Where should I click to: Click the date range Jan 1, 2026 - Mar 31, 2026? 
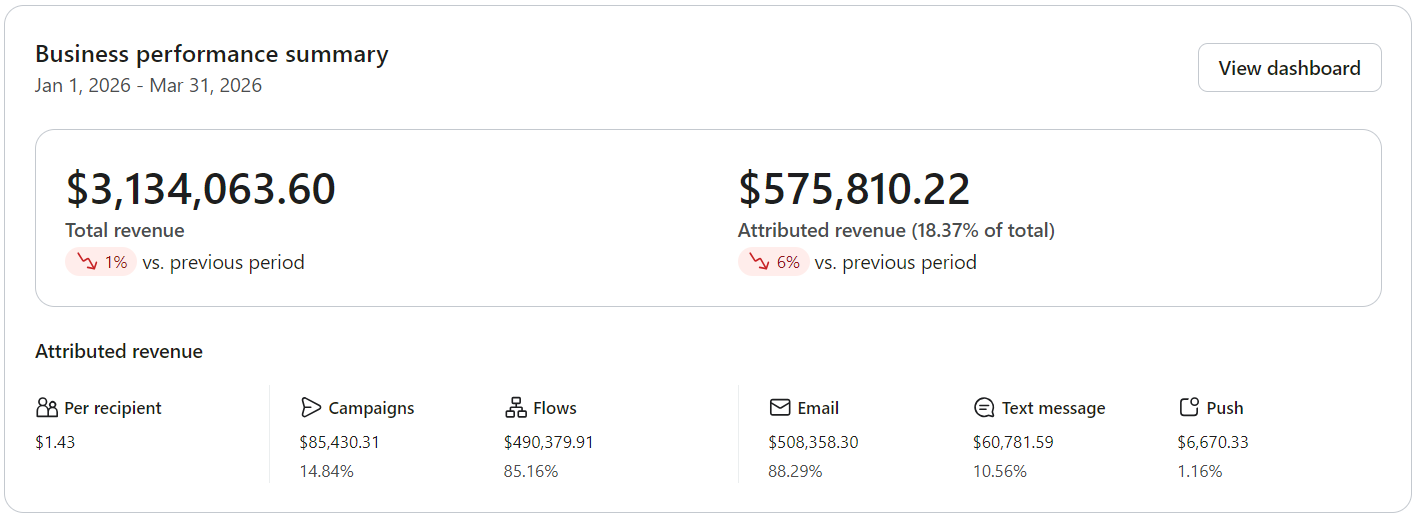[149, 86]
